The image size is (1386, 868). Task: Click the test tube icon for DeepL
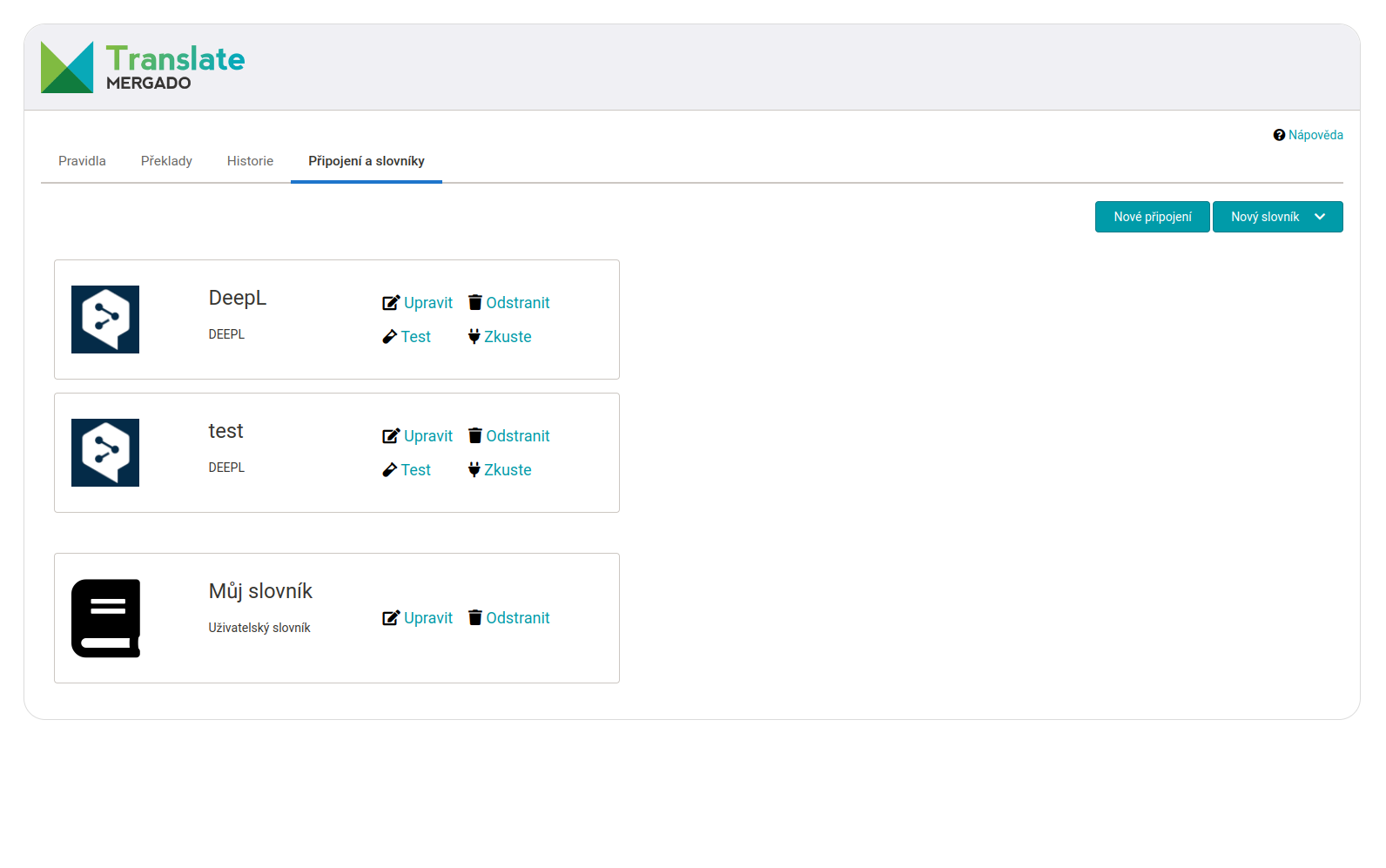click(389, 337)
